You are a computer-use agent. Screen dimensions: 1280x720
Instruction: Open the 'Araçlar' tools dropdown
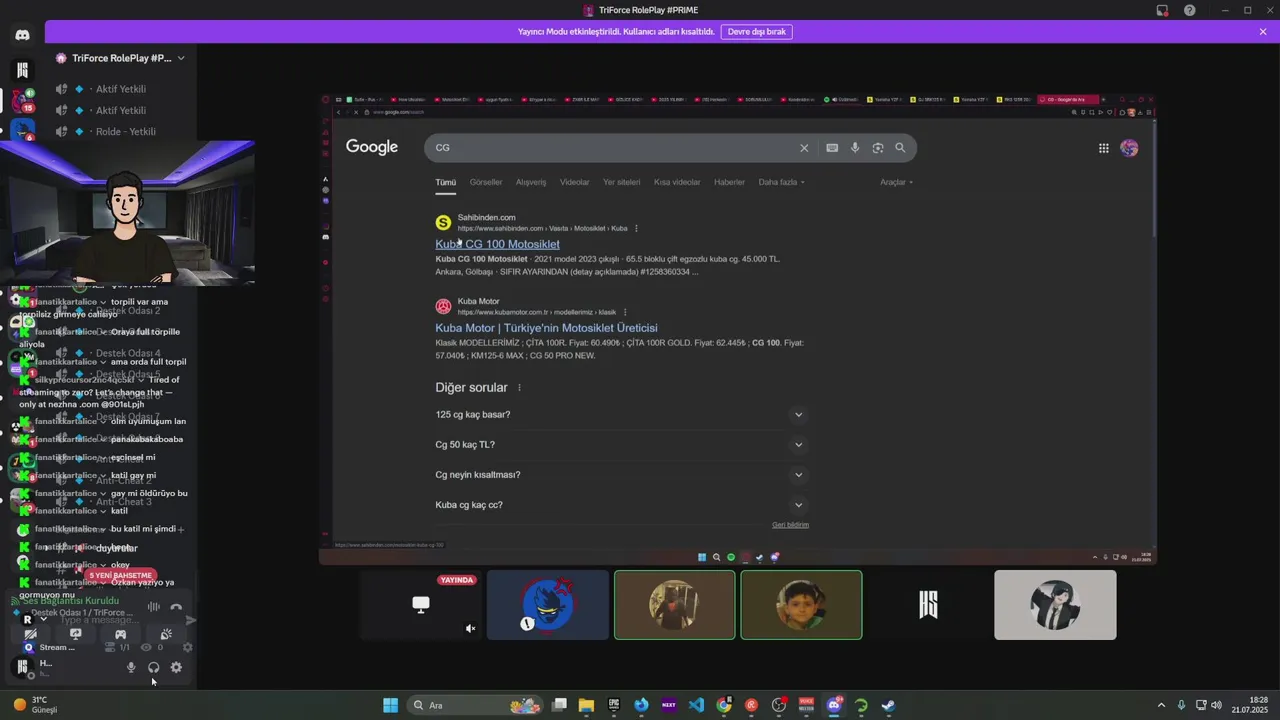coord(897,182)
